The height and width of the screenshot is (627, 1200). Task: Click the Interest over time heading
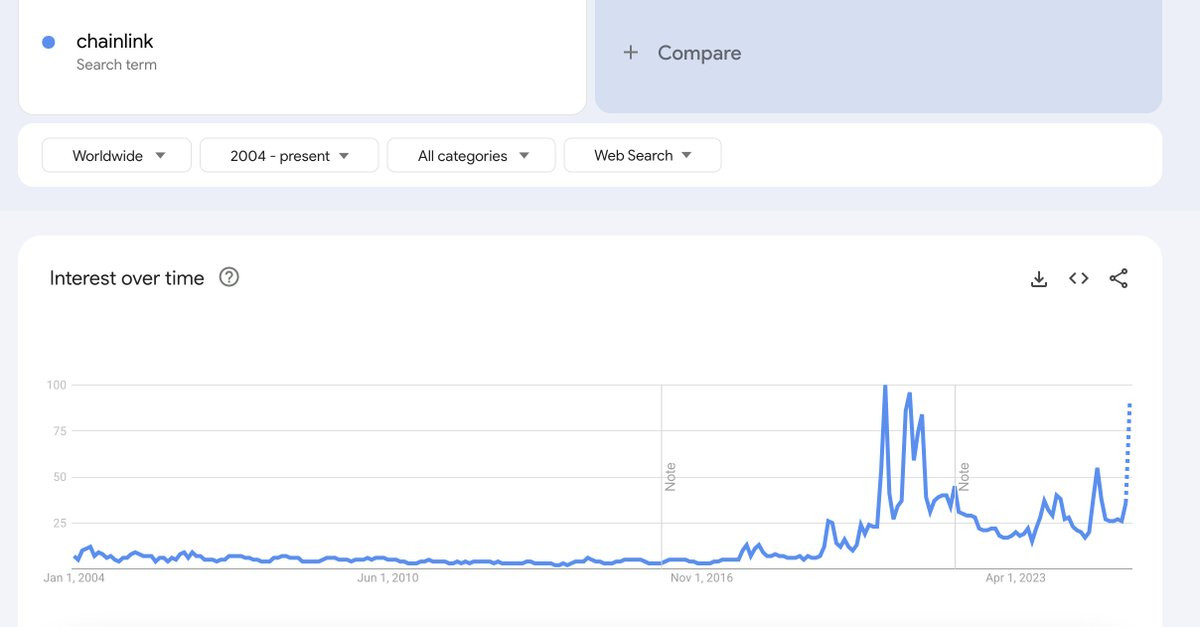click(127, 278)
